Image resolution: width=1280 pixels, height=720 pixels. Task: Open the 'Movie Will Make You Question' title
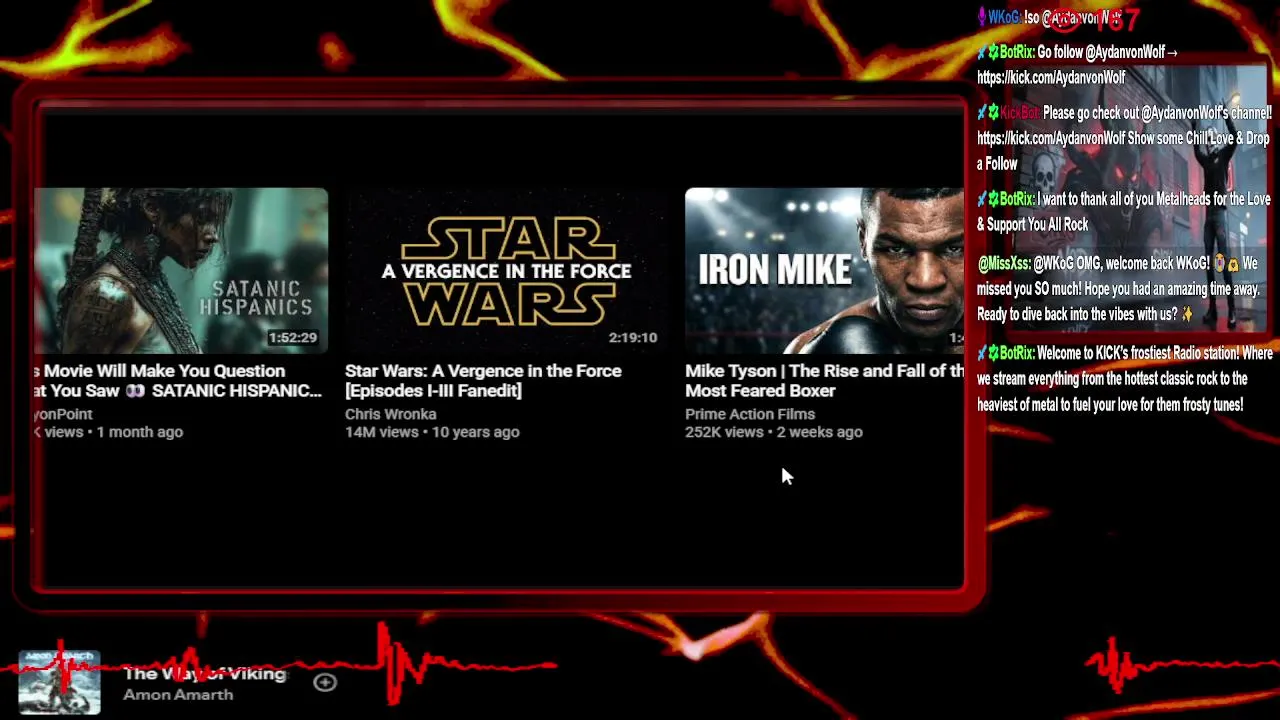[x=177, y=381]
